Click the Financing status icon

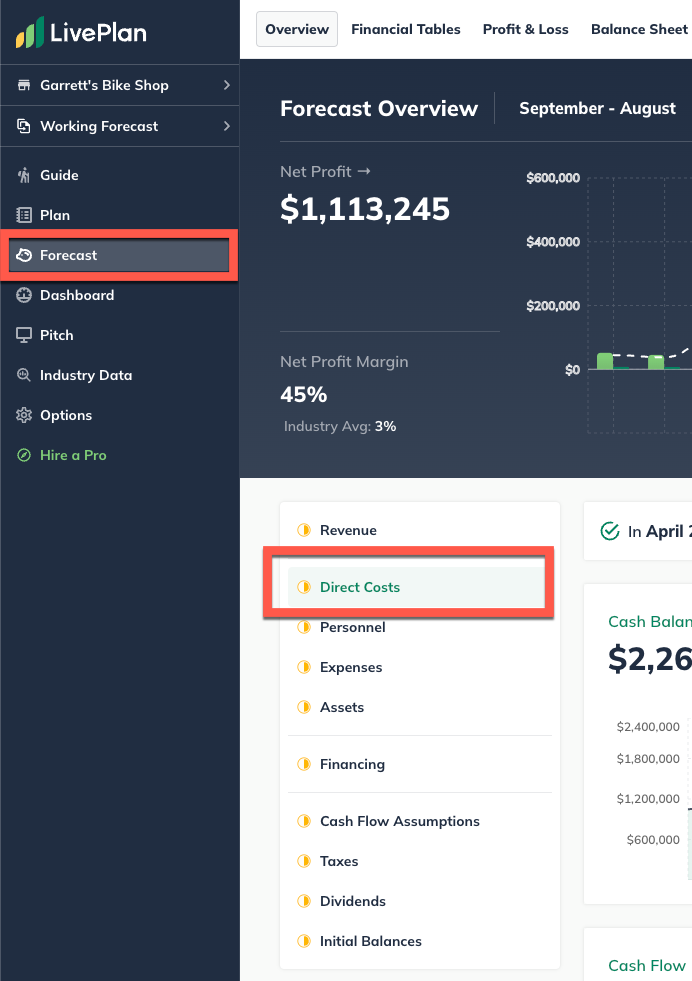tap(304, 764)
